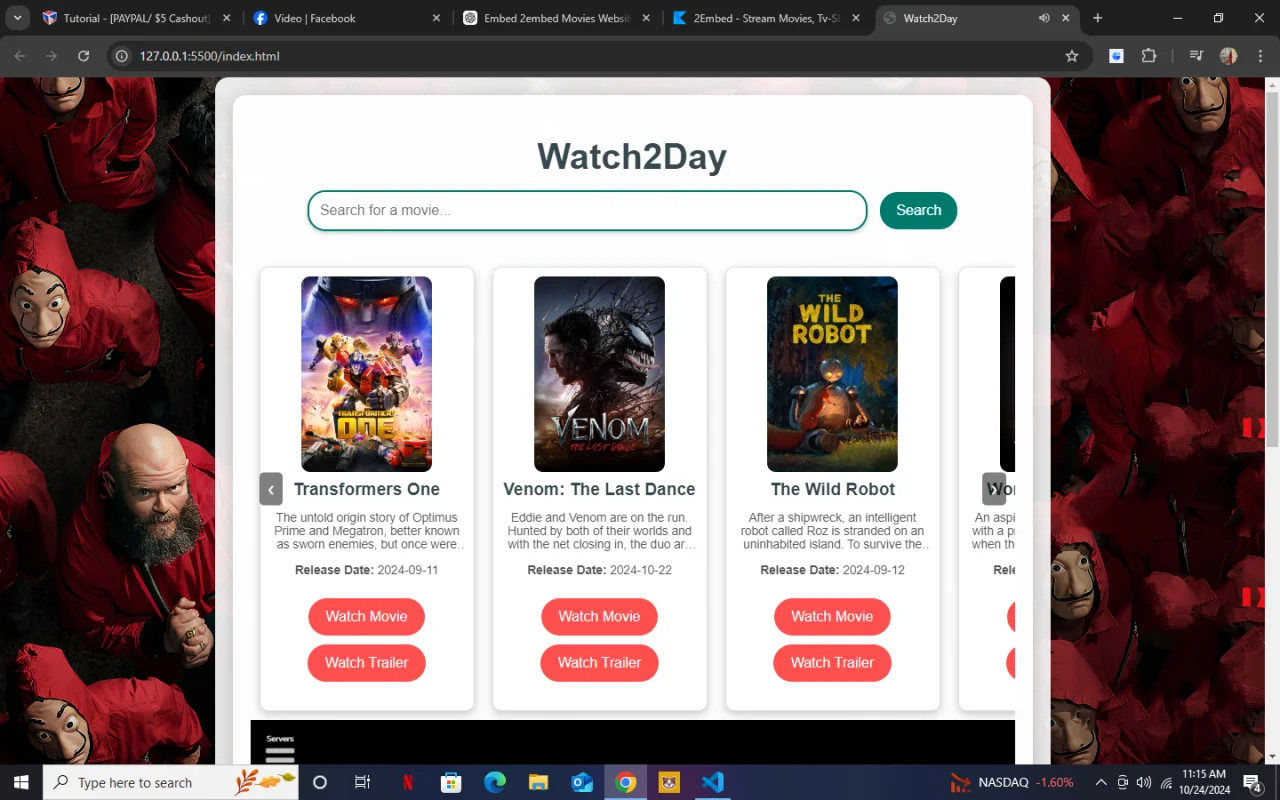This screenshot has height=800, width=1280.
Task: Open Windows Start menu
Action: point(21,782)
